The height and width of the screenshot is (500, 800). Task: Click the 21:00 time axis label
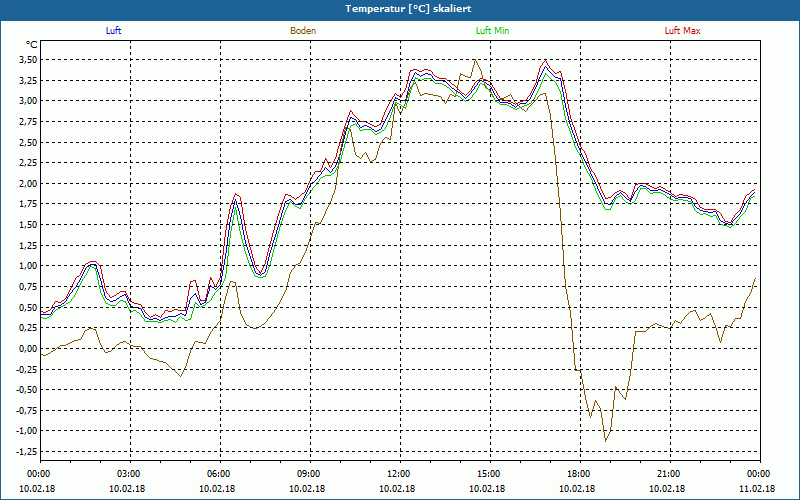(667, 474)
